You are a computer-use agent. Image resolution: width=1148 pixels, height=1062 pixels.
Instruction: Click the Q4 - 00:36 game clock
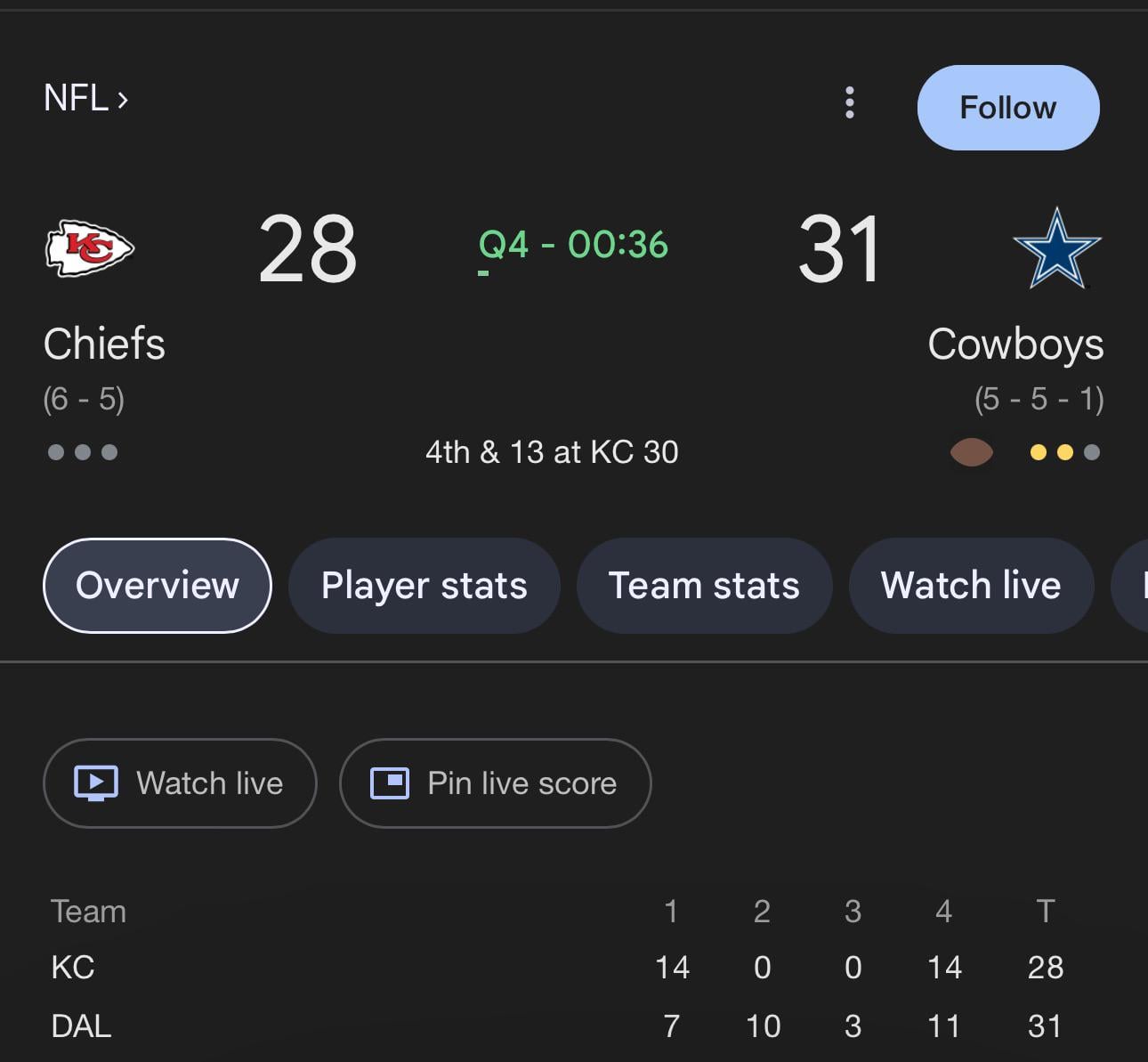(573, 245)
